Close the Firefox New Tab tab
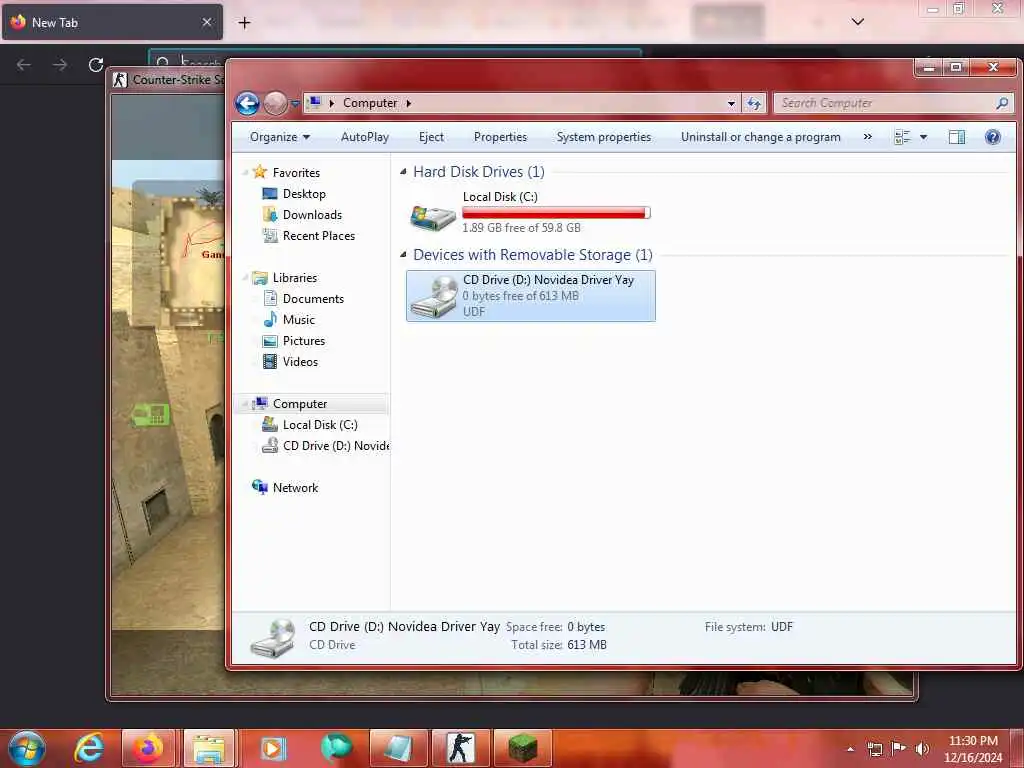 coord(207,22)
